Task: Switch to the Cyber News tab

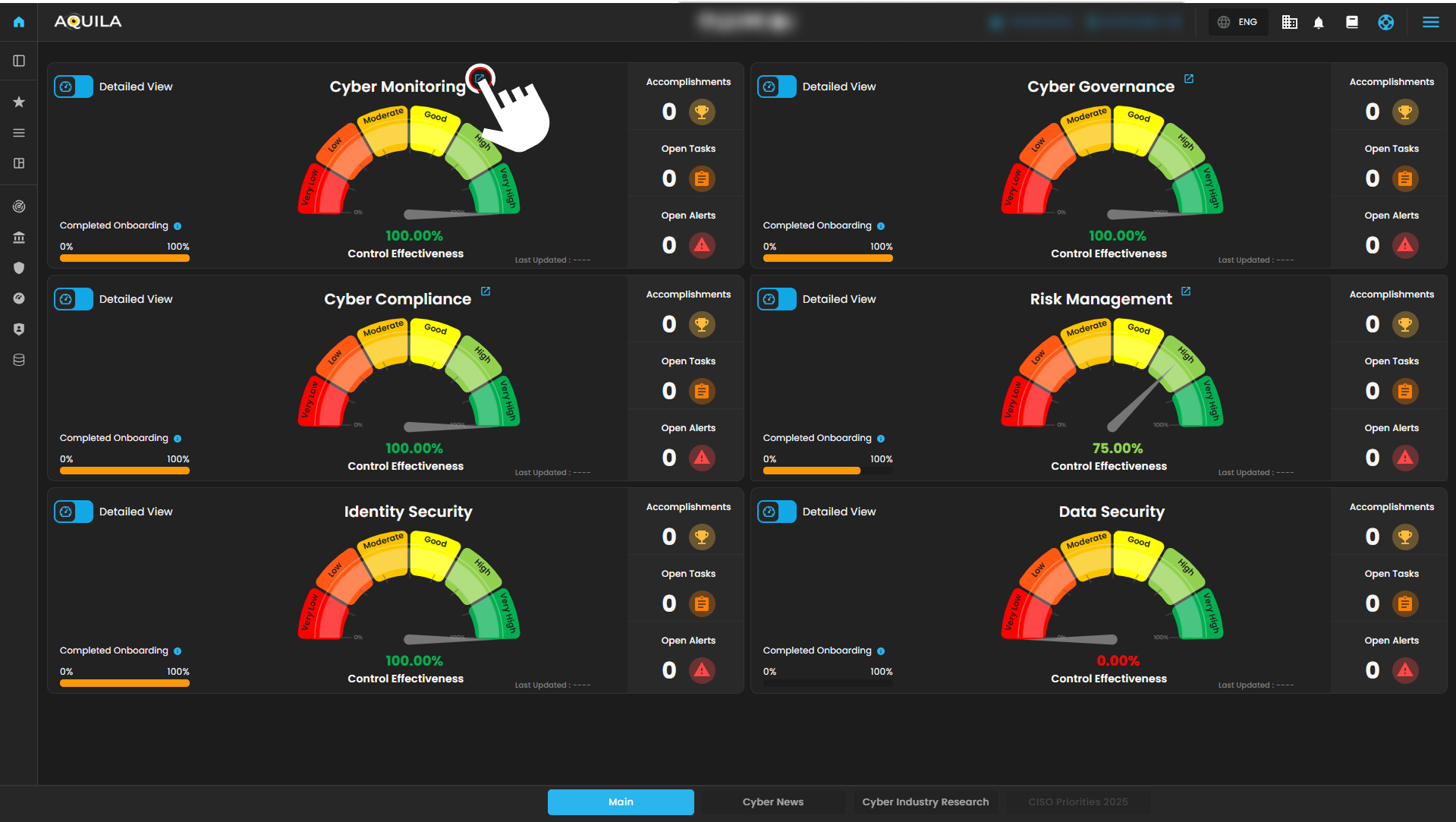Action: (x=772, y=802)
